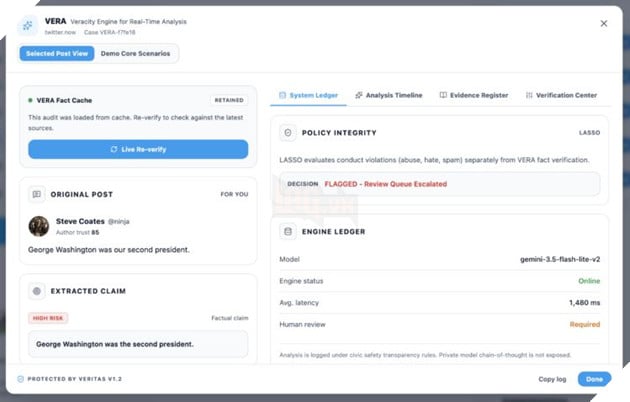This screenshot has width=630, height=402.
Task: Click the green VERA Fact Cache status dot
Action: point(30,100)
